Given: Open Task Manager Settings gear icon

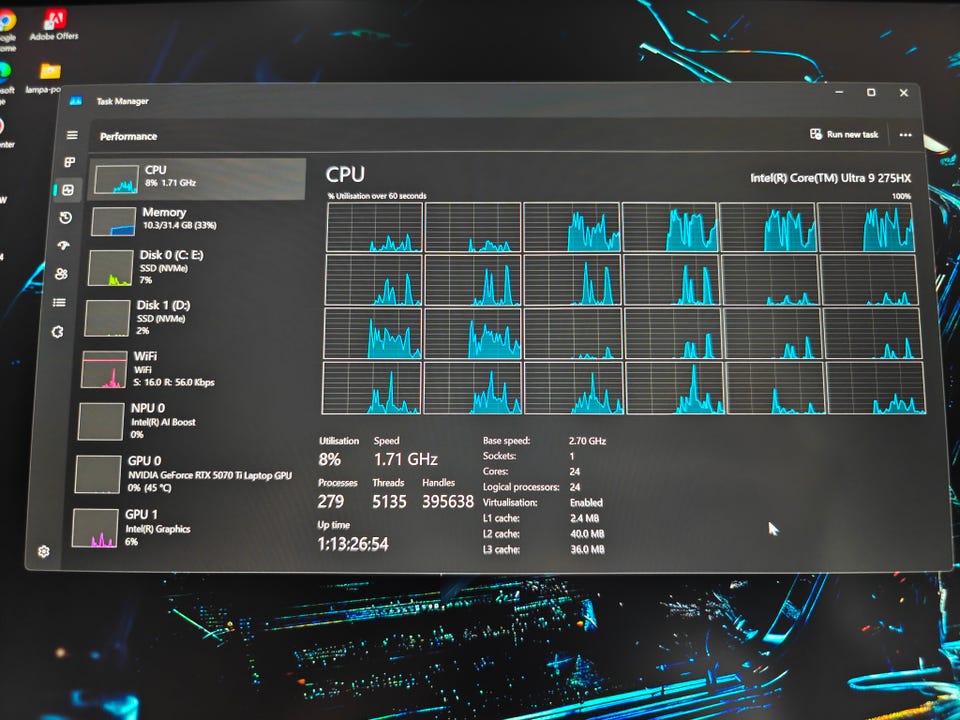Looking at the screenshot, I should tap(43, 551).
